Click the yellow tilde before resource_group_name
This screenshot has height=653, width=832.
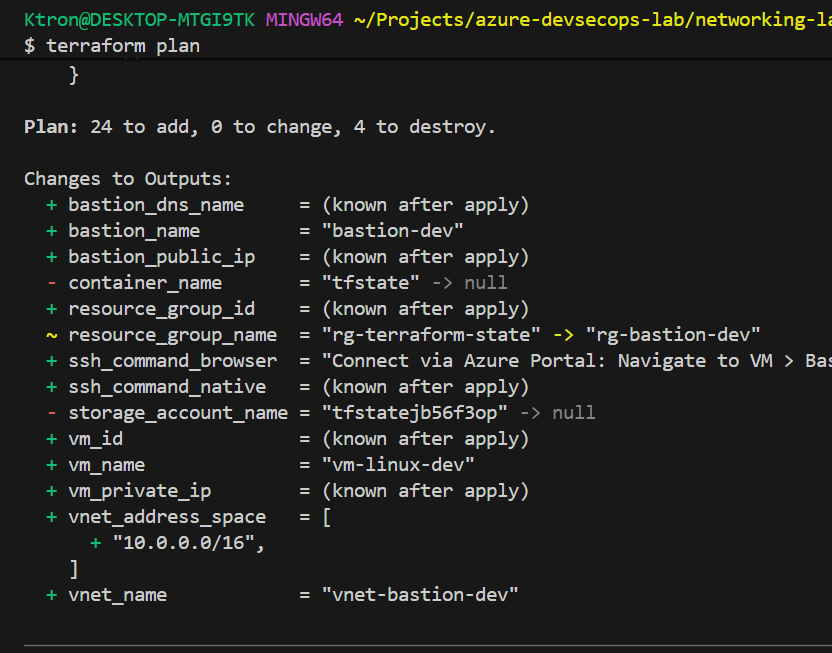(51, 335)
